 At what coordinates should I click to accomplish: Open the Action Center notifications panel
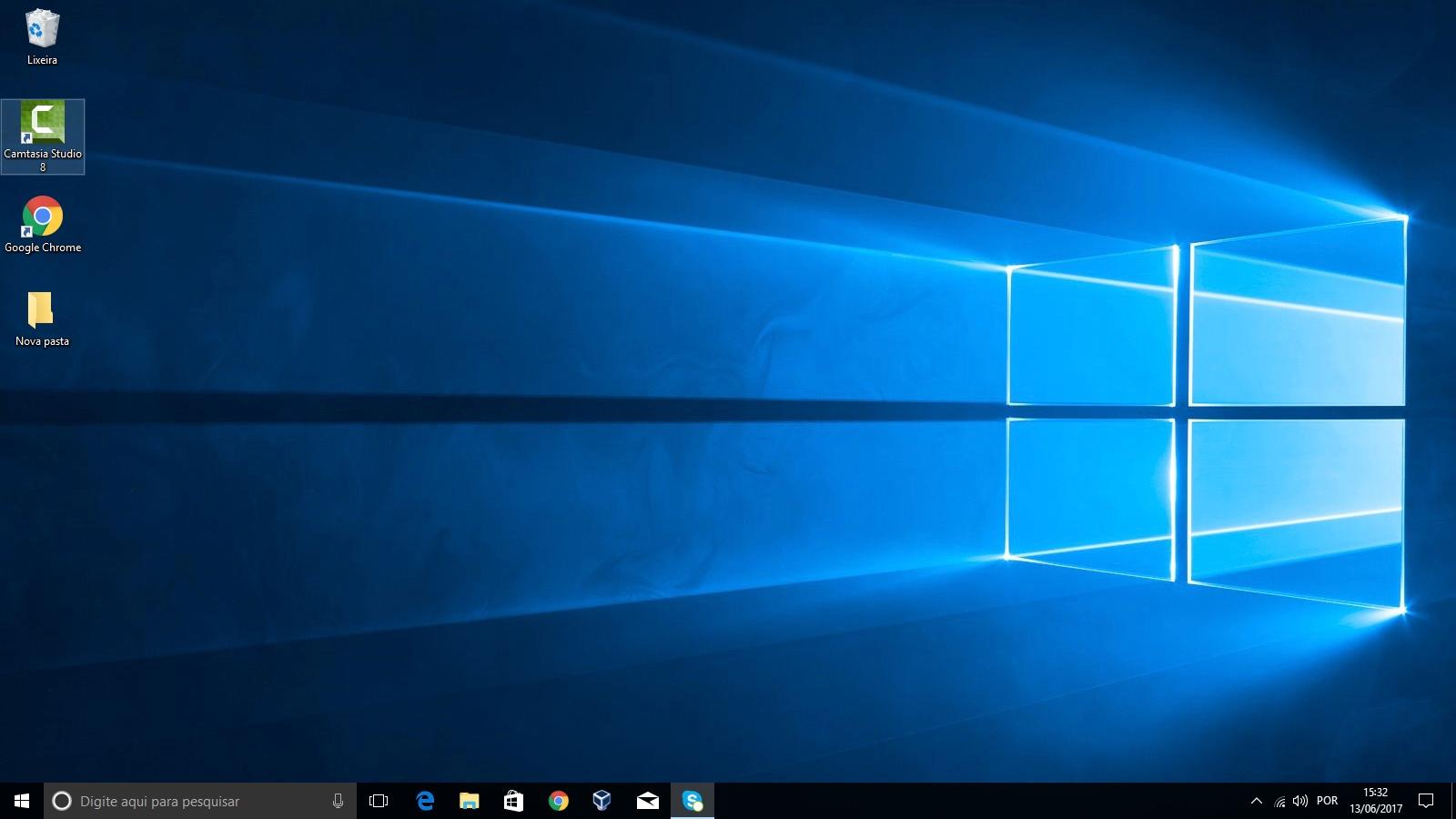[x=1426, y=801]
